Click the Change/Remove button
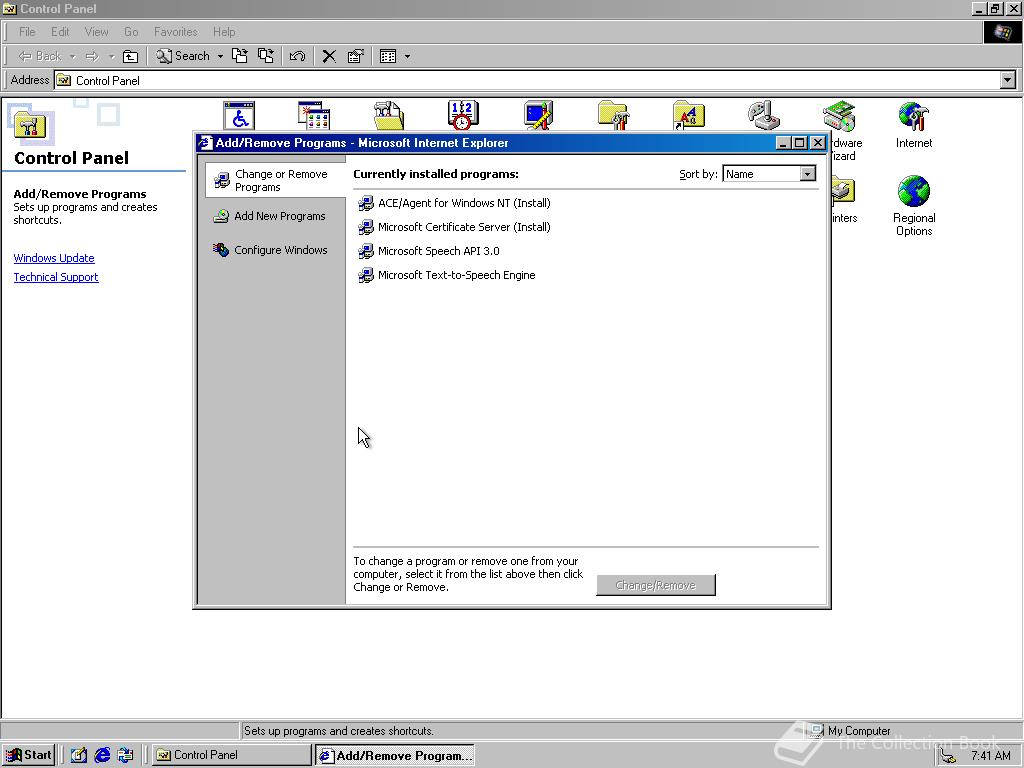Screen dimensions: 1024x768 (656, 585)
